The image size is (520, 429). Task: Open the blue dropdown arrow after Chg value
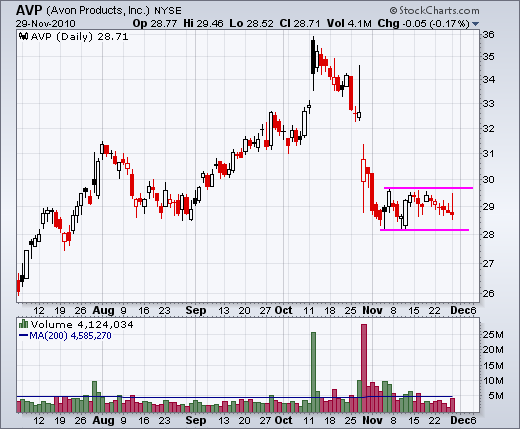(476, 24)
